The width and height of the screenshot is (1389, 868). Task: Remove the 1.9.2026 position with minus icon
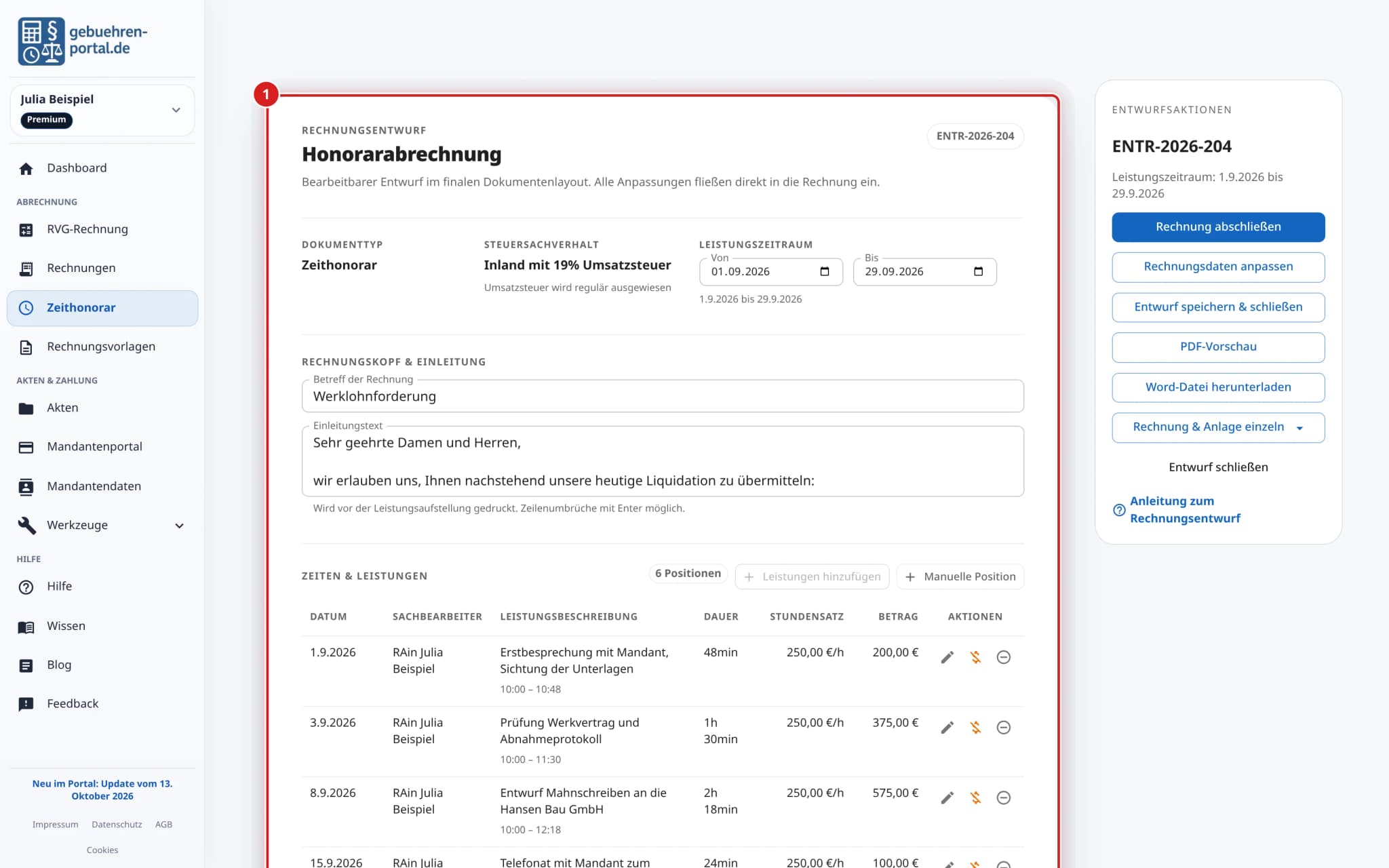[1004, 657]
